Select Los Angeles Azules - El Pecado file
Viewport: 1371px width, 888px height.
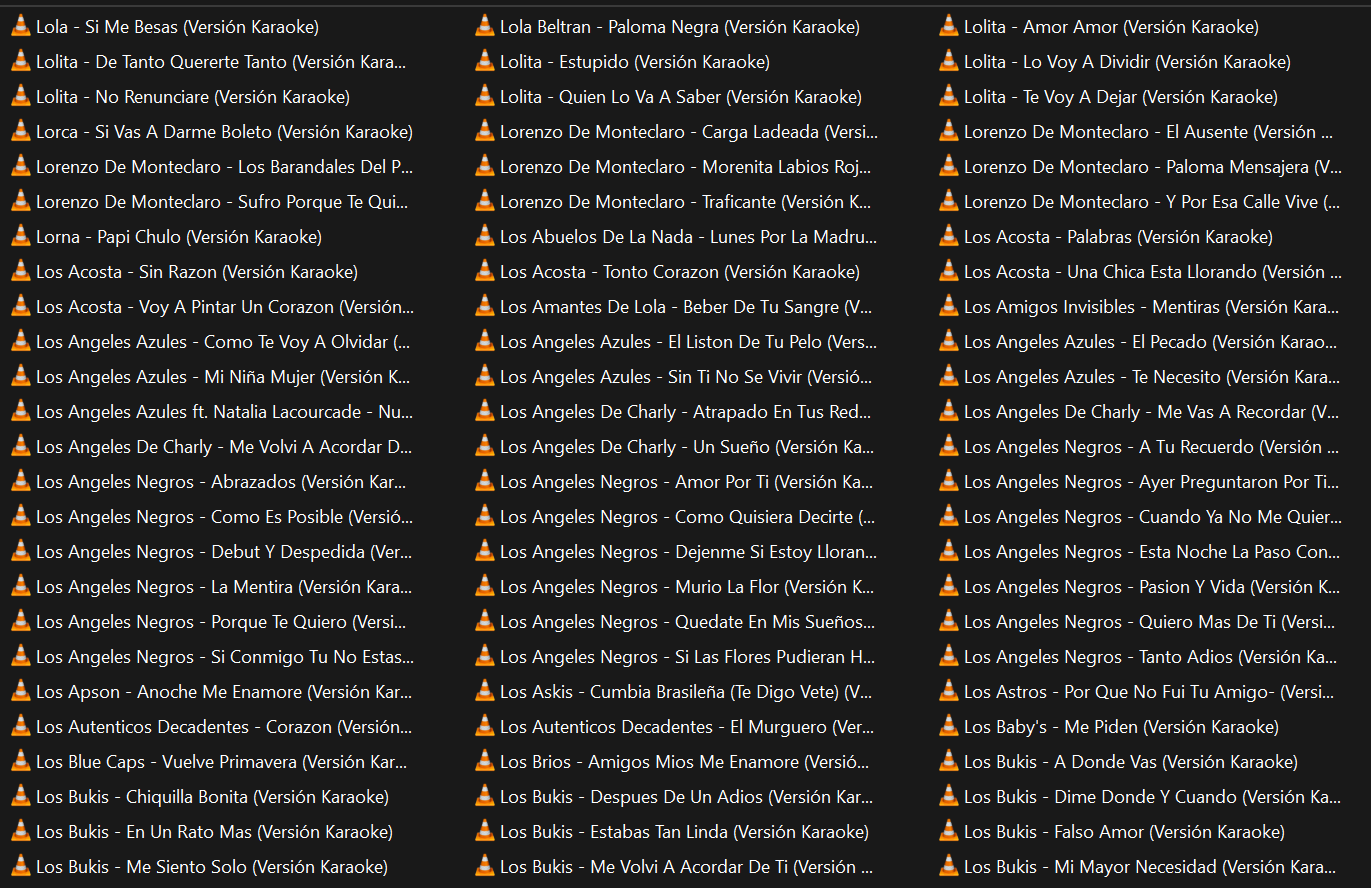click(1150, 342)
